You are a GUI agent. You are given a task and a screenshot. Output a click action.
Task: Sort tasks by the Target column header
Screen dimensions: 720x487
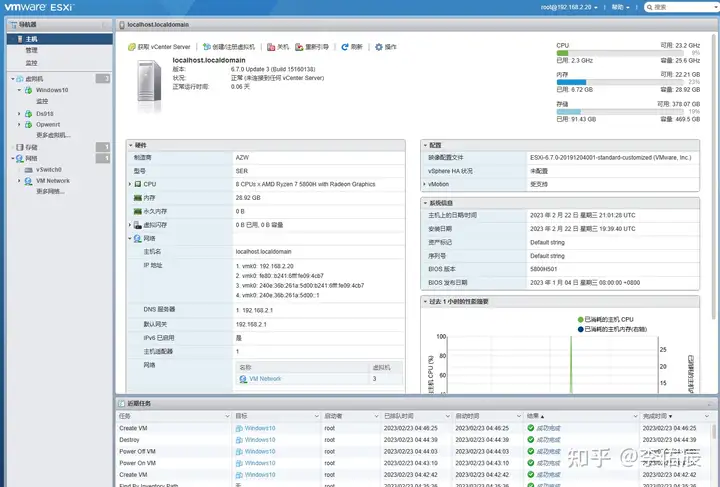click(x=276, y=416)
